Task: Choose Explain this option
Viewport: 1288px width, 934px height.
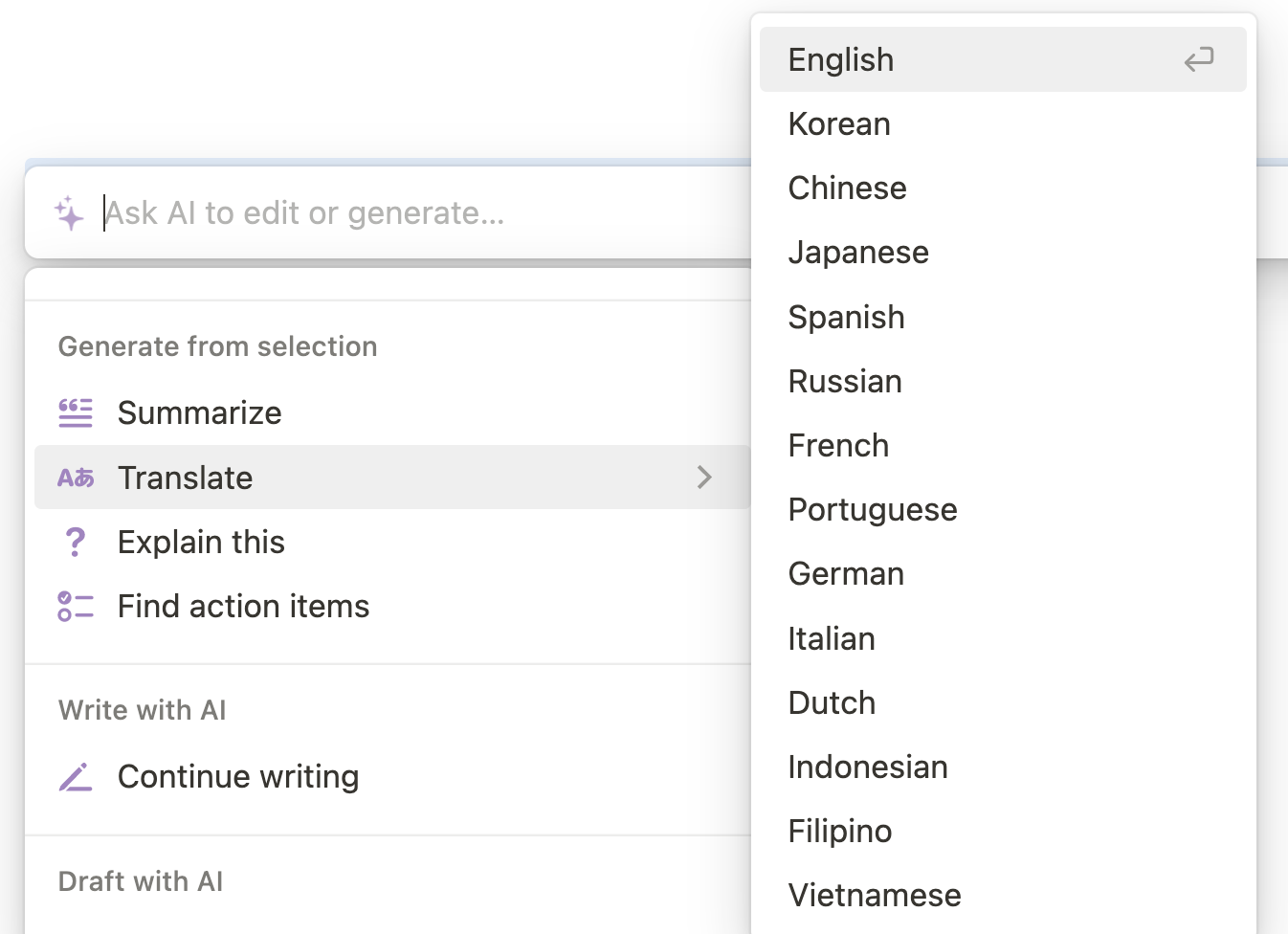Action: pos(201,542)
